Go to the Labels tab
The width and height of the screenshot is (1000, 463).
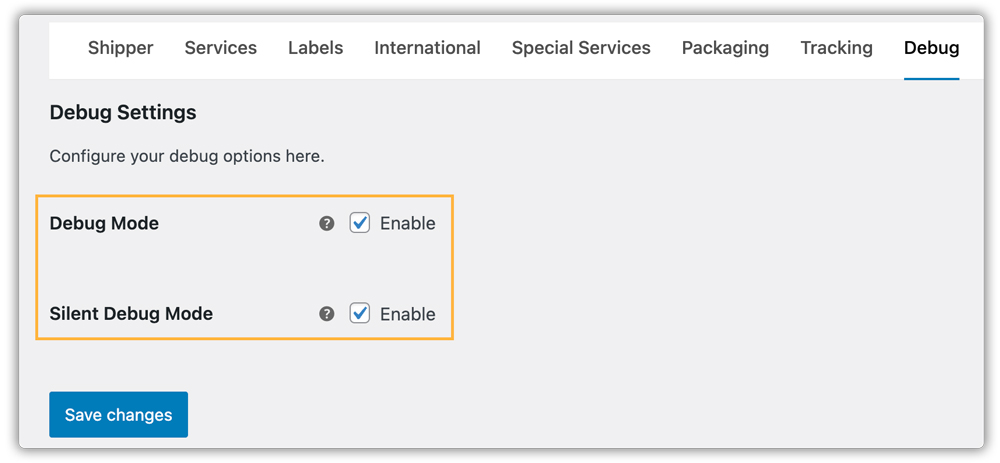(x=315, y=48)
